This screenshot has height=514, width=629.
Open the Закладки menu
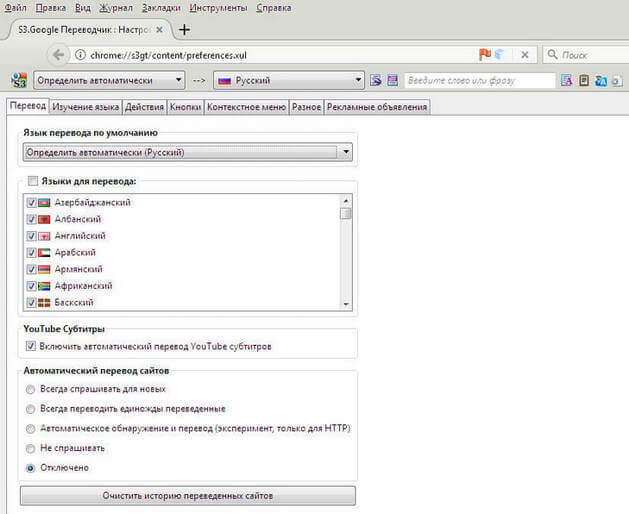point(161,8)
